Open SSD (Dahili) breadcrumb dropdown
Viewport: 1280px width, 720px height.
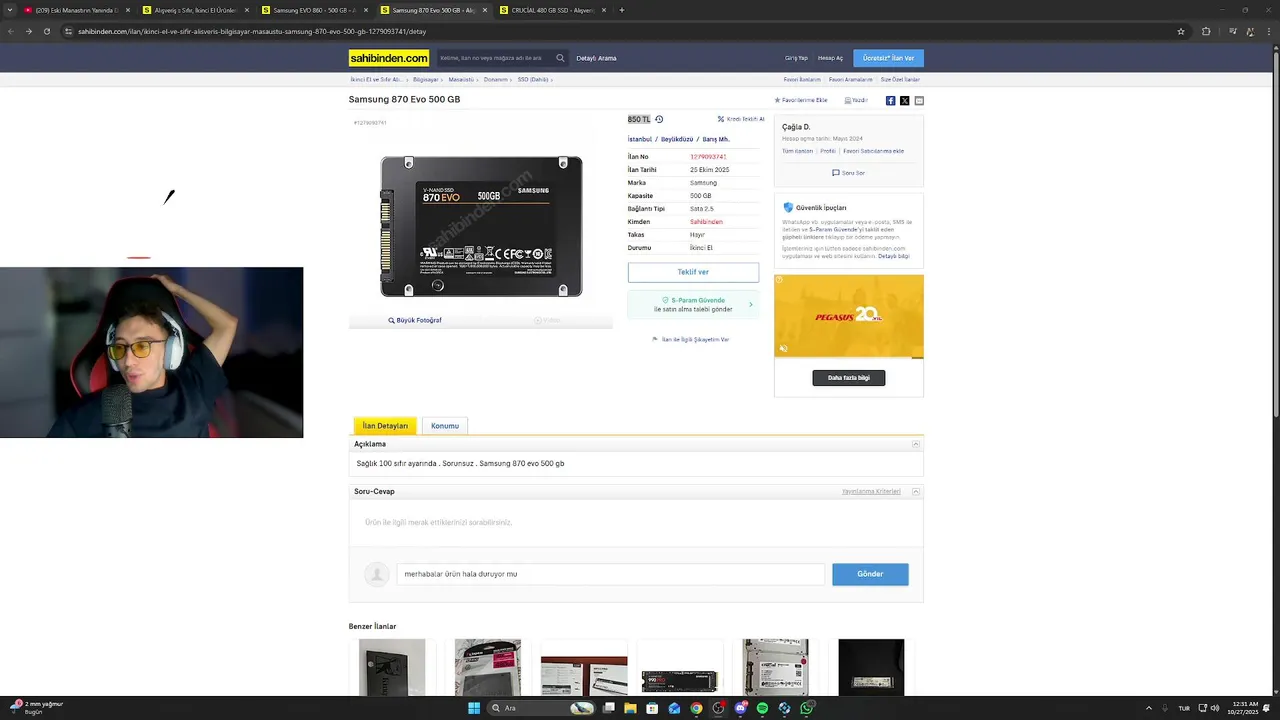pos(535,79)
